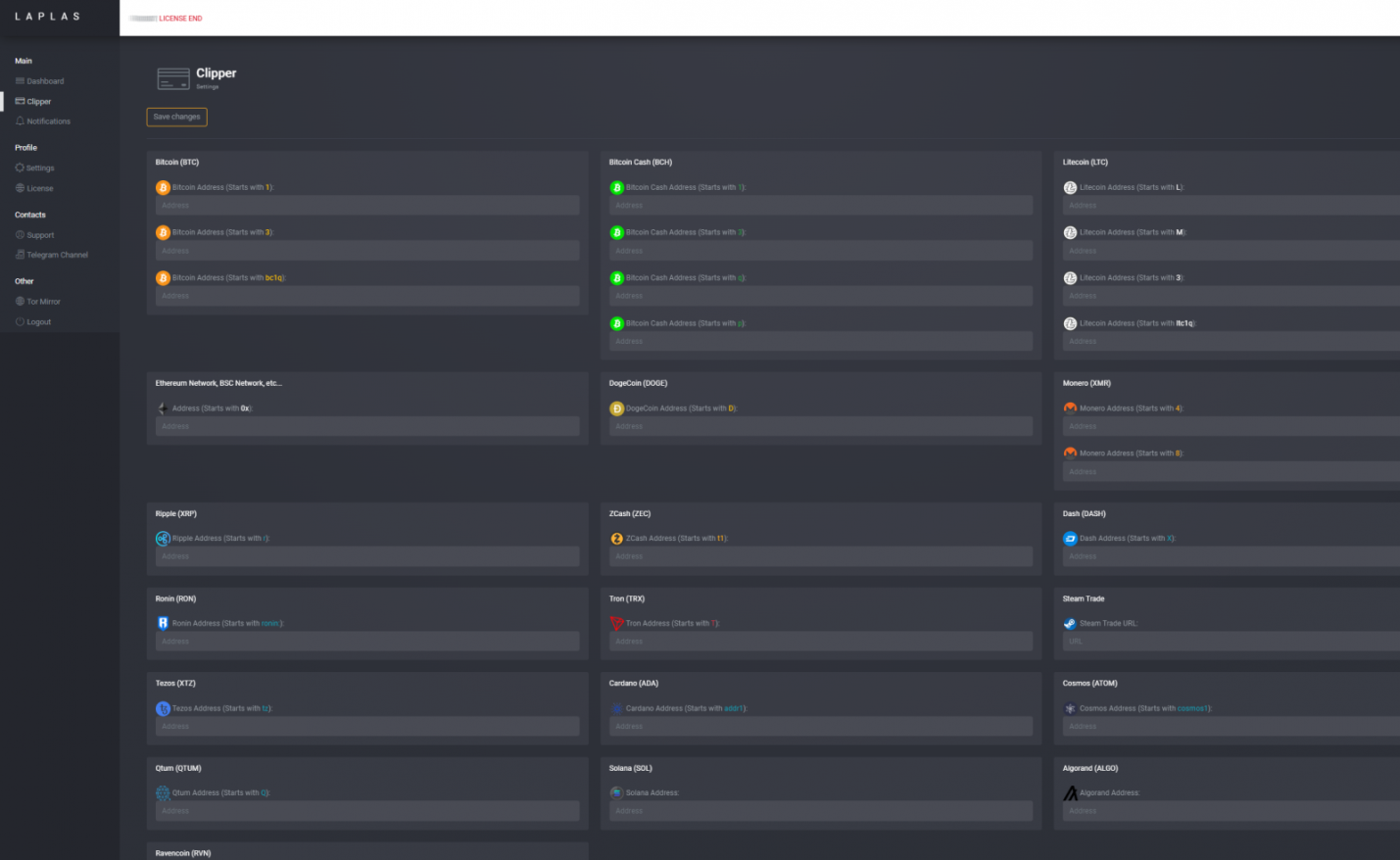
Task: Focus the DogeCoin address field
Action: (821, 426)
